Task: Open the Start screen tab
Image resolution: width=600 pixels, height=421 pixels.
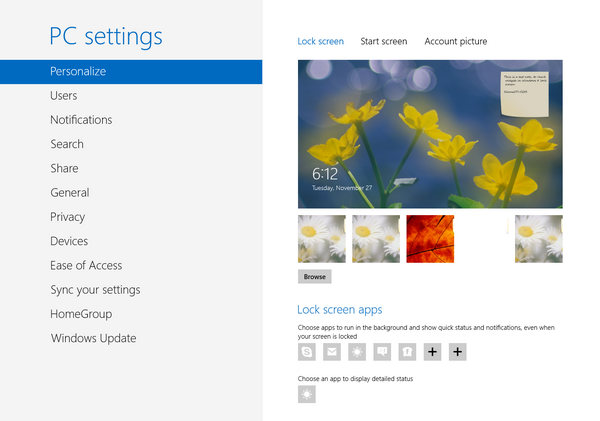Action: pos(384,41)
